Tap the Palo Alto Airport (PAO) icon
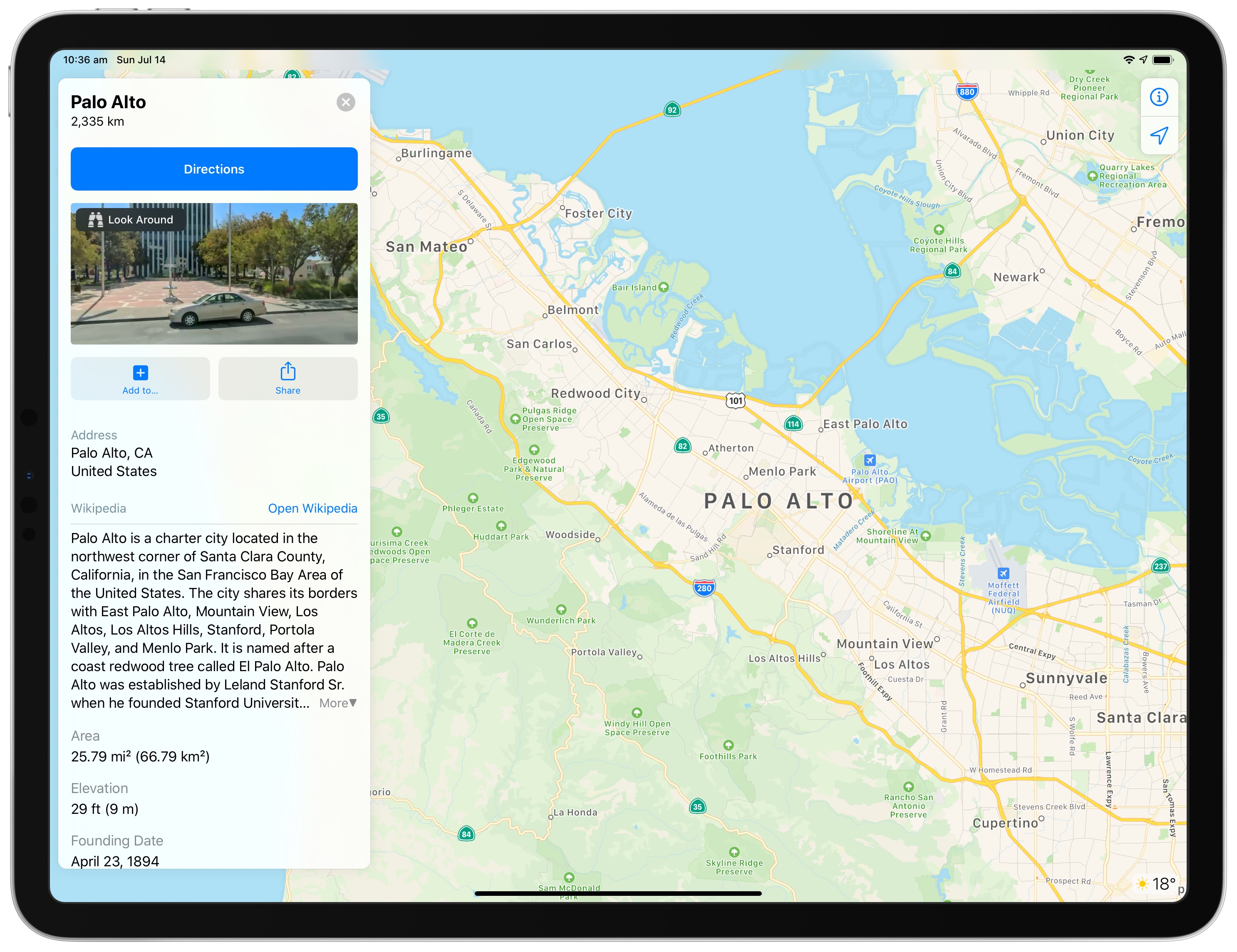 click(x=870, y=460)
